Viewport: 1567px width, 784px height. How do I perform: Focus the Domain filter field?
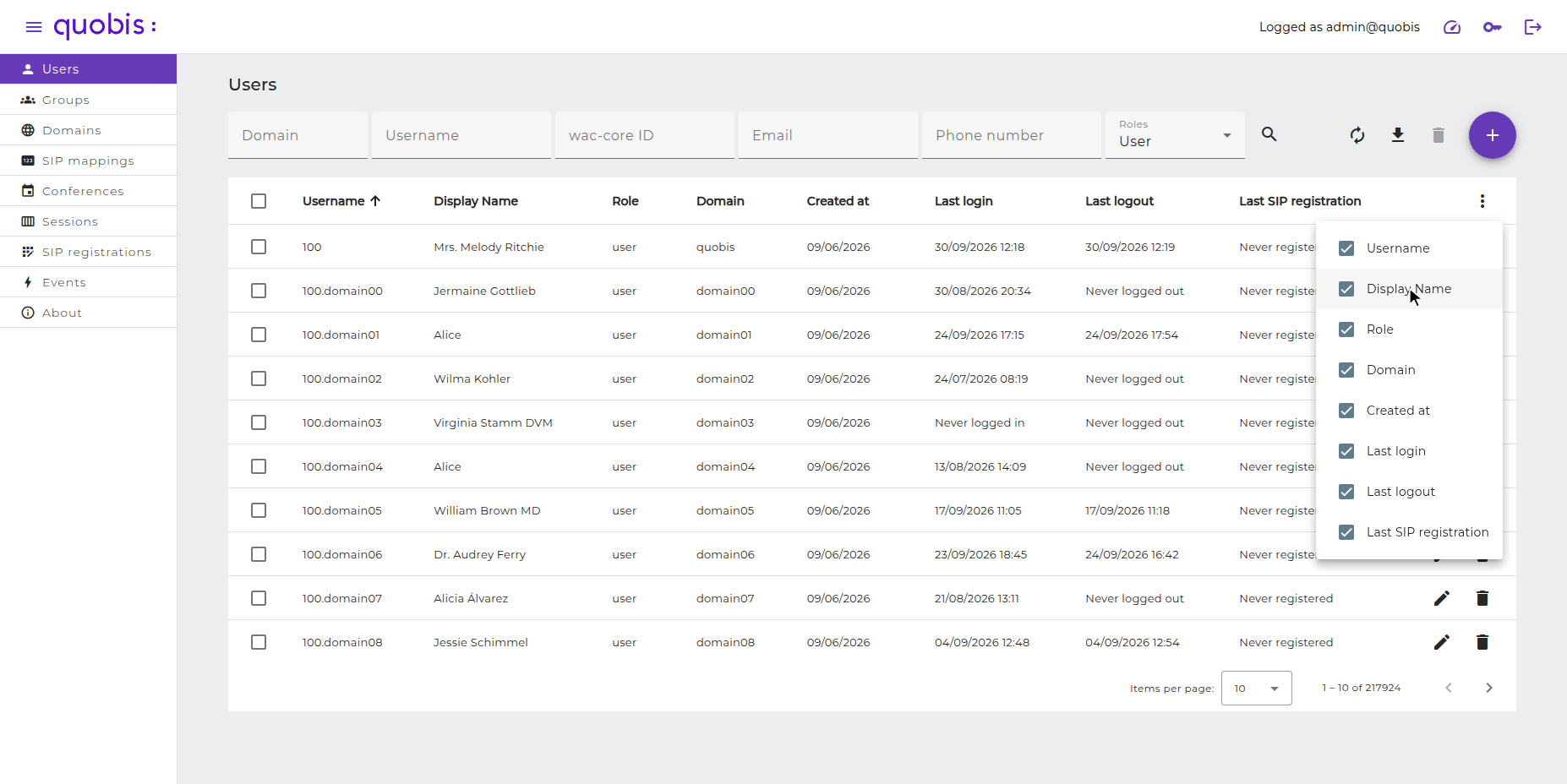(x=298, y=135)
